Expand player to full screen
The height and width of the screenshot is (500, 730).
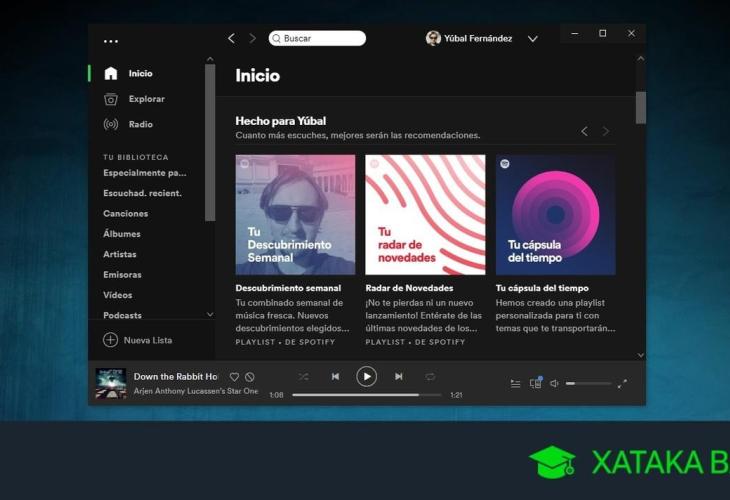(622, 383)
